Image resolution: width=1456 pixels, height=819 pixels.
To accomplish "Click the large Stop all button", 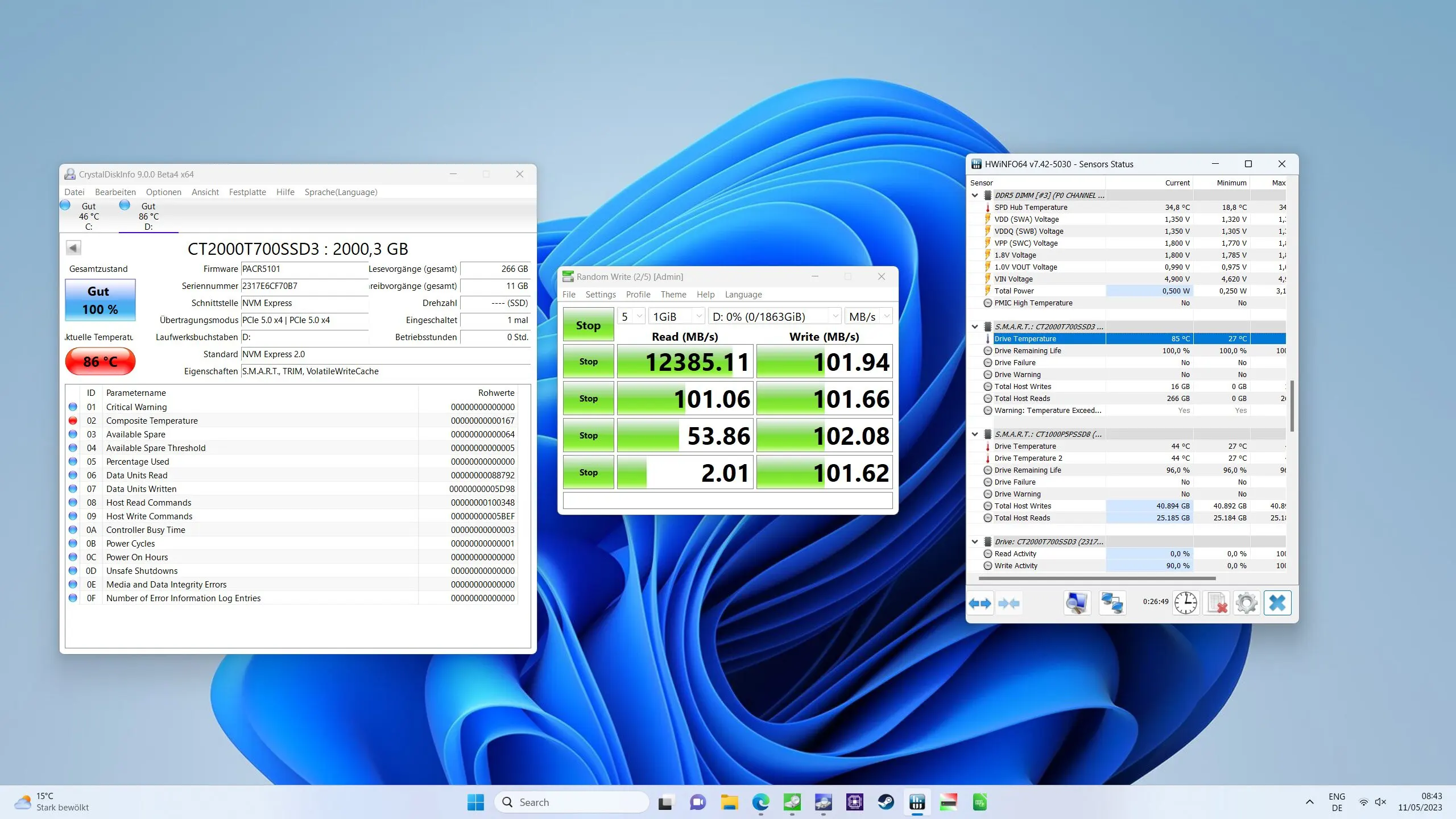I will click(x=588, y=325).
